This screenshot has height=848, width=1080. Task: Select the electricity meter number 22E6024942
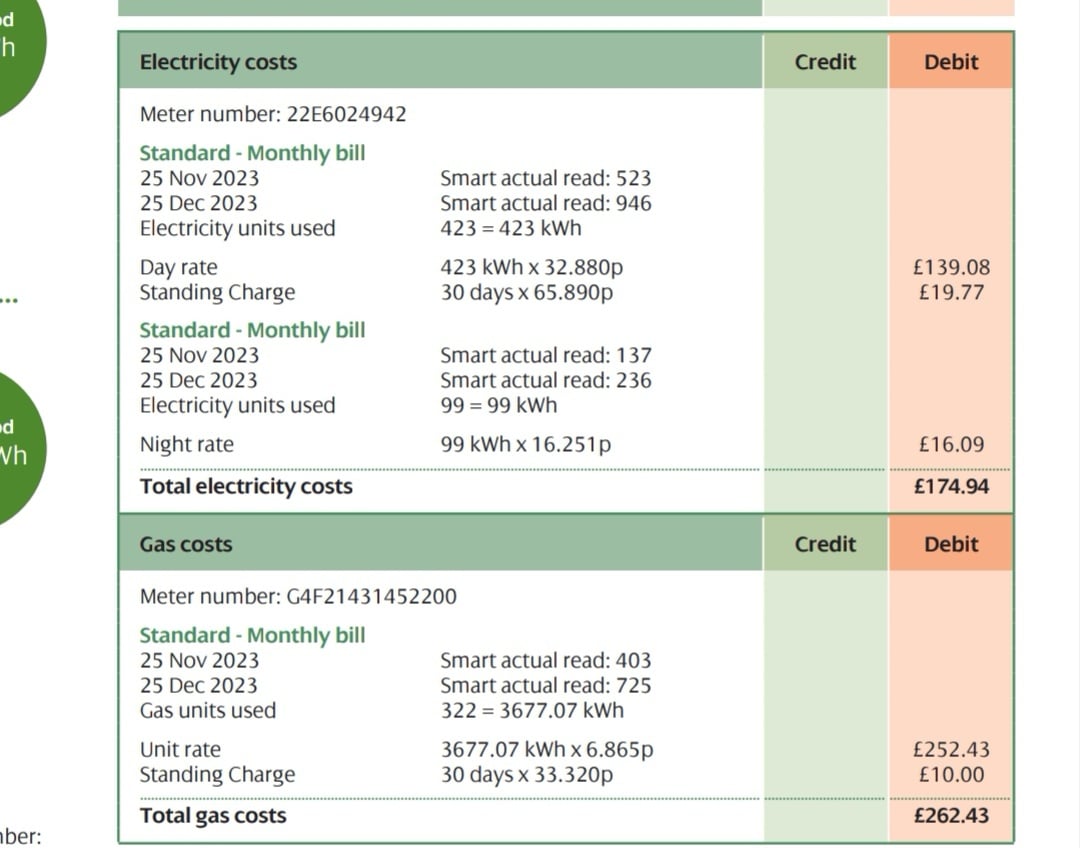346,114
